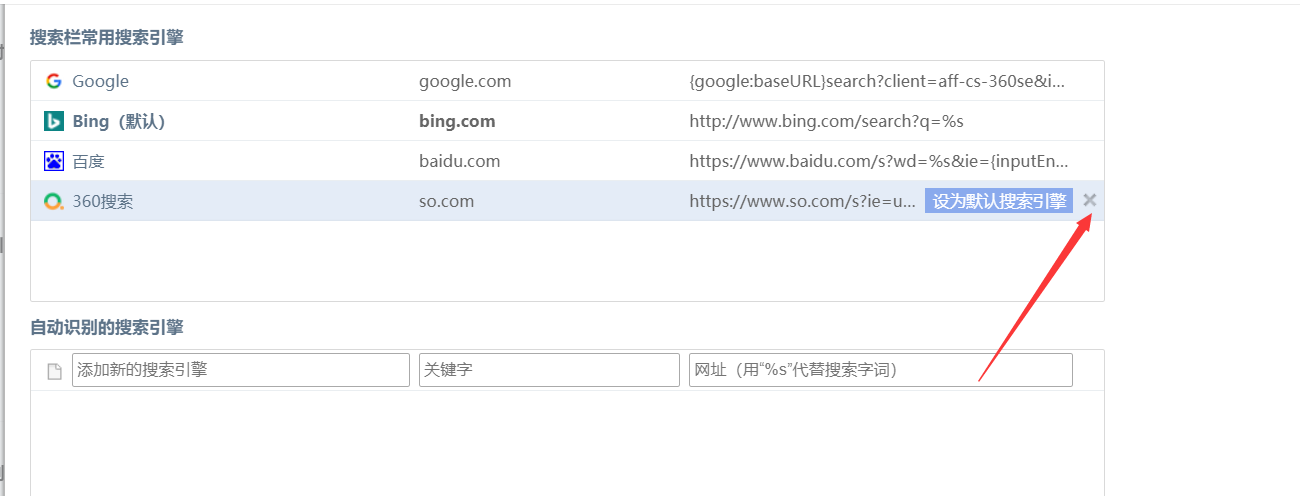Viewport: 1300px width, 496px height.
Task: Remove 360搜索 with the X button
Action: click(1090, 200)
